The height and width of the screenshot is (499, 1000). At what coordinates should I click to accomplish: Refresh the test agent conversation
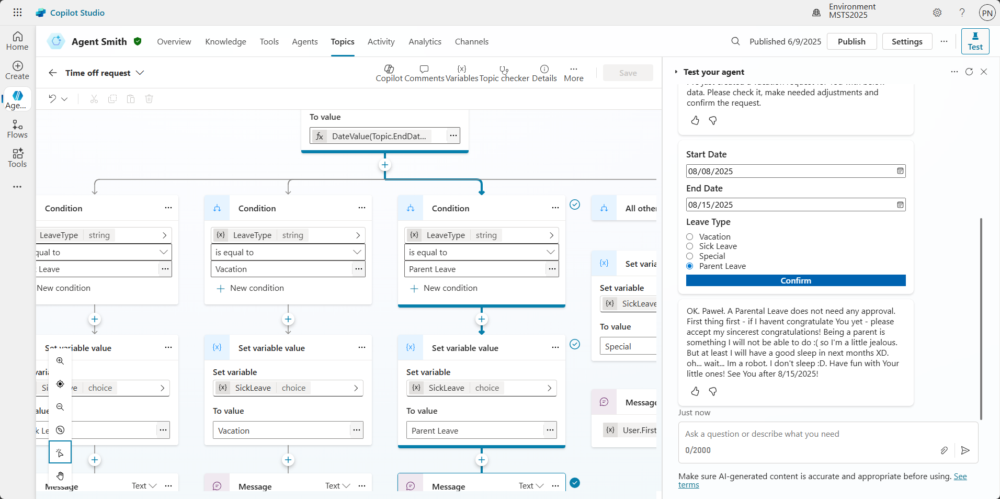click(x=968, y=72)
